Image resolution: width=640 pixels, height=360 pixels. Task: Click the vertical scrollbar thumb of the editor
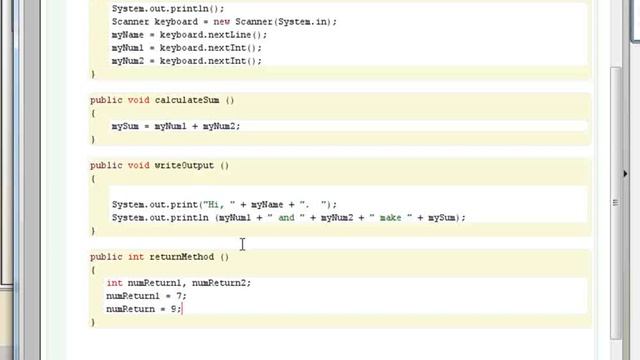coord(616,202)
